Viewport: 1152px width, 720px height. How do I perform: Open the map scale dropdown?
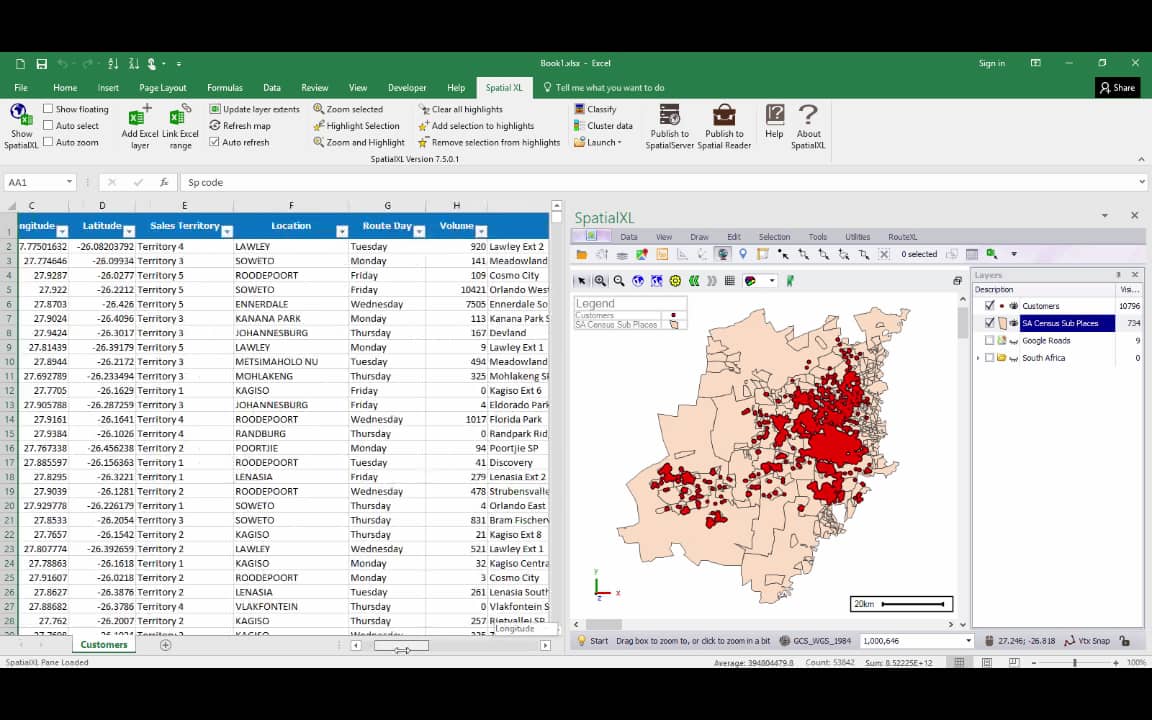[968, 641]
